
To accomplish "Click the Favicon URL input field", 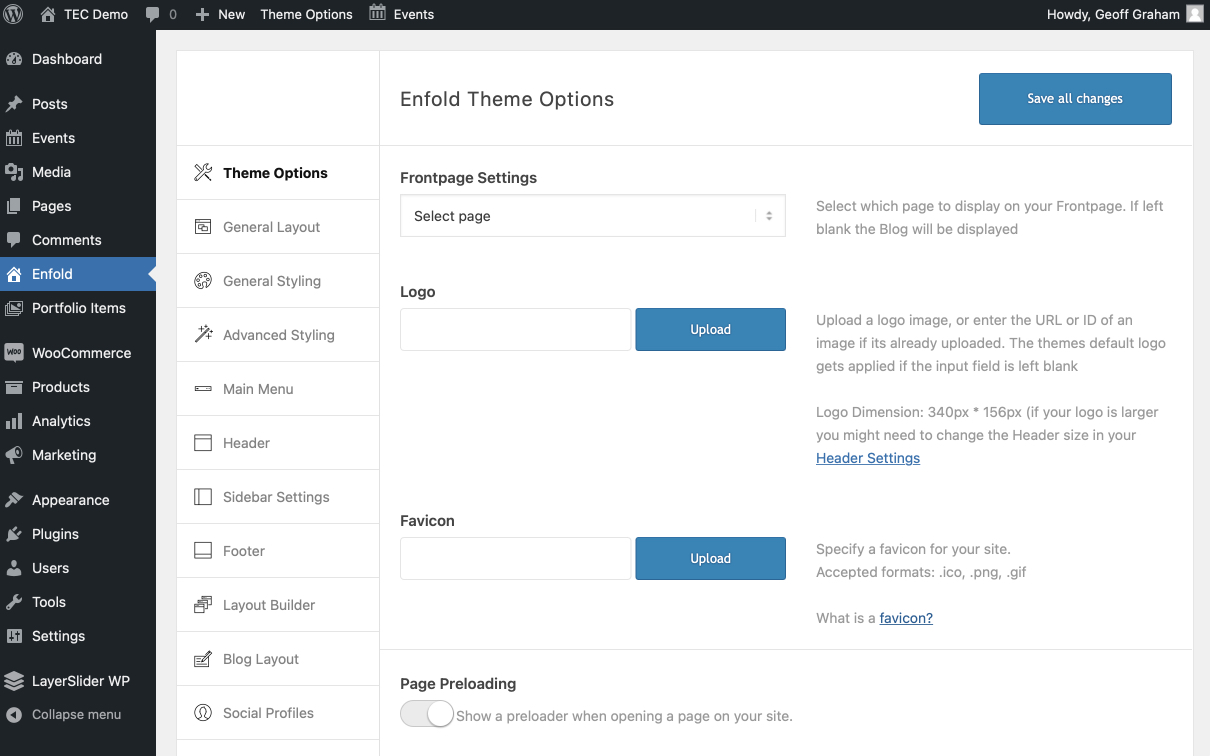I will [x=516, y=558].
